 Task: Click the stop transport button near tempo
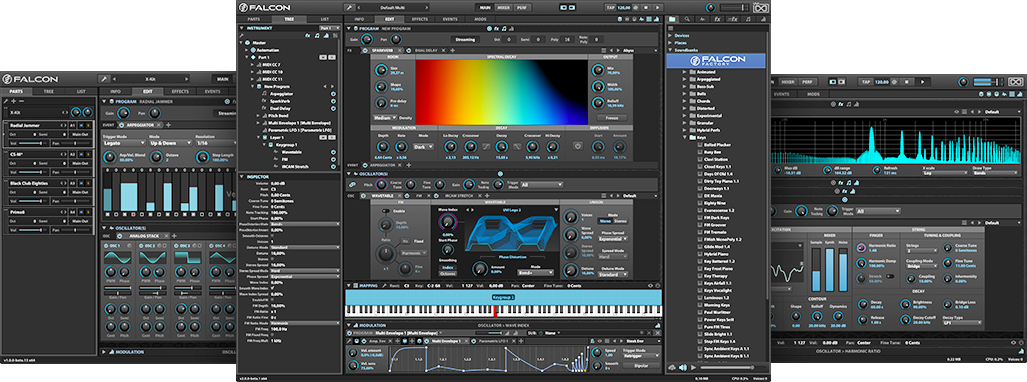[645, 8]
